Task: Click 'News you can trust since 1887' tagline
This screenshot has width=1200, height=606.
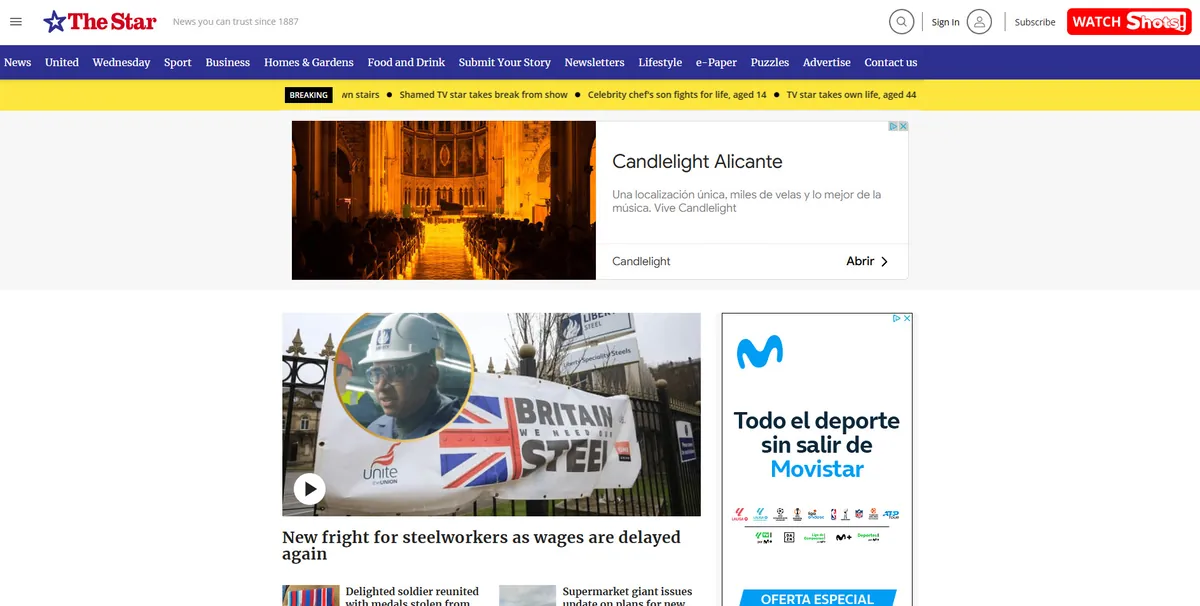Action: [x=235, y=21]
